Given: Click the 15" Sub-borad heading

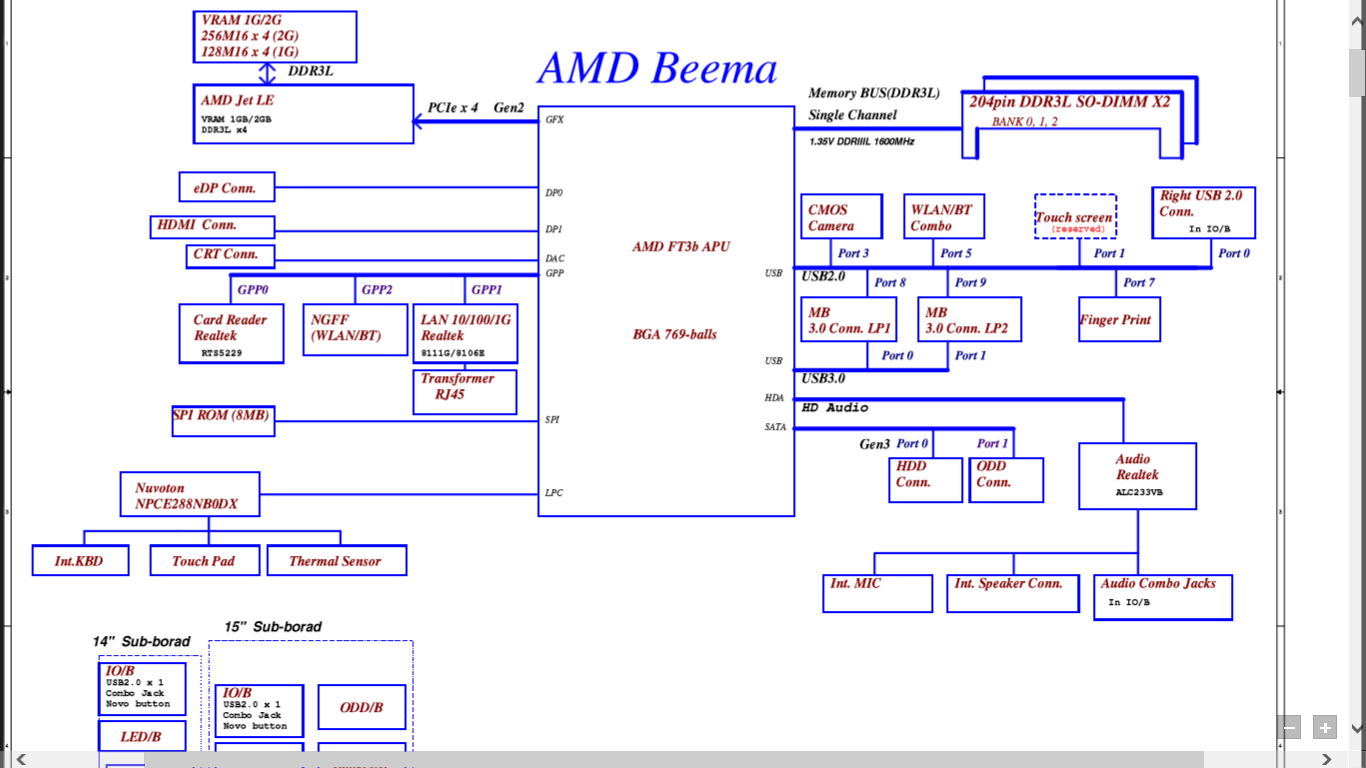Looking at the screenshot, I should tap(273, 626).
